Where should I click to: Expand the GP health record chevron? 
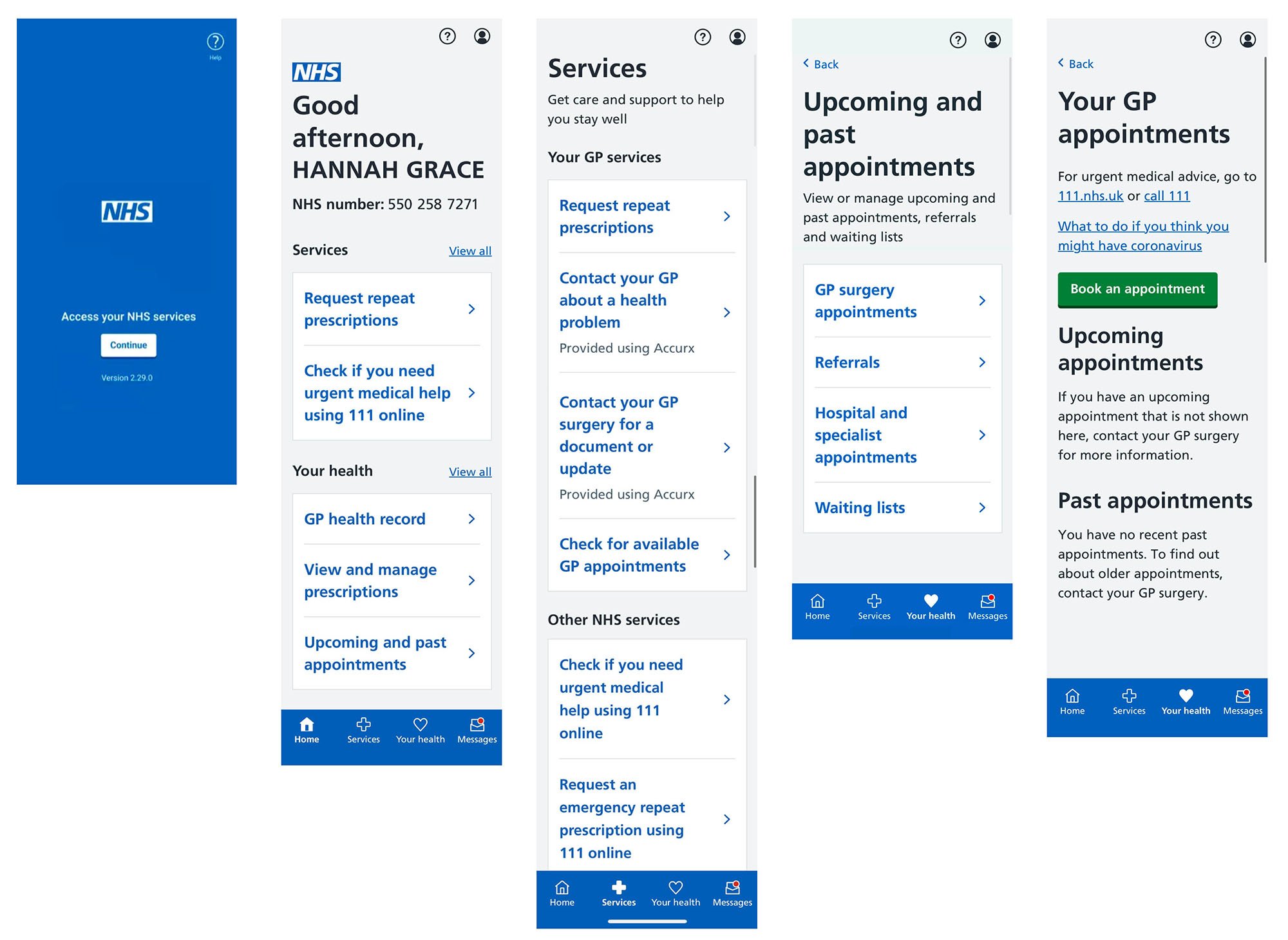pyautogui.click(x=471, y=519)
